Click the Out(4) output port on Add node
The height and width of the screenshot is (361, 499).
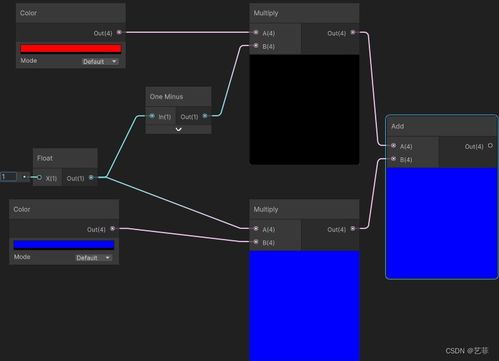pos(490,146)
